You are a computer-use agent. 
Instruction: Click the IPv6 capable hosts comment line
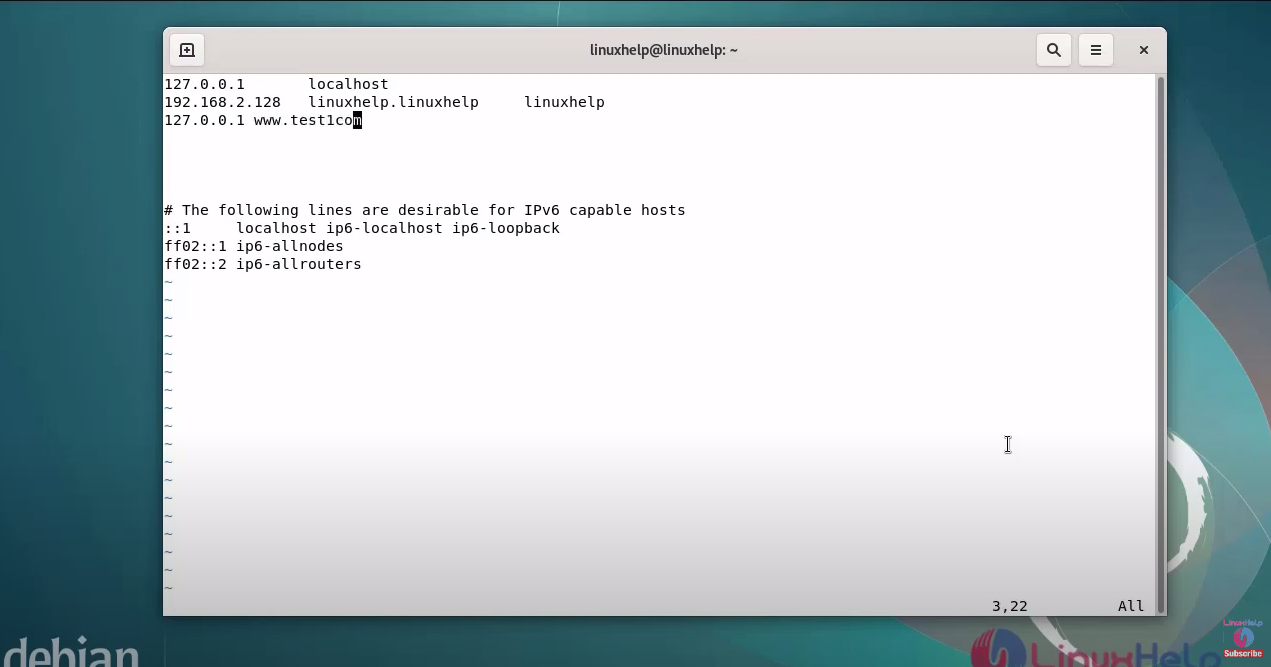tap(425, 210)
